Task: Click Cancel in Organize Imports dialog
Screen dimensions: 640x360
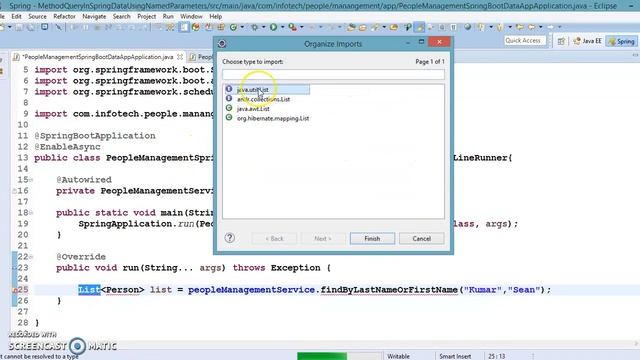Action: coord(421,238)
